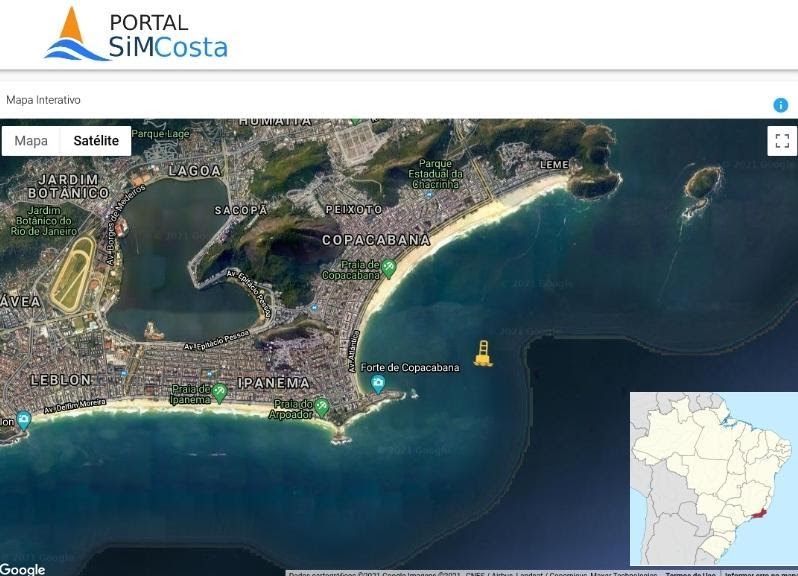Switch to Satélite view
This screenshot has height=576, width=798.
coord(96,141)
